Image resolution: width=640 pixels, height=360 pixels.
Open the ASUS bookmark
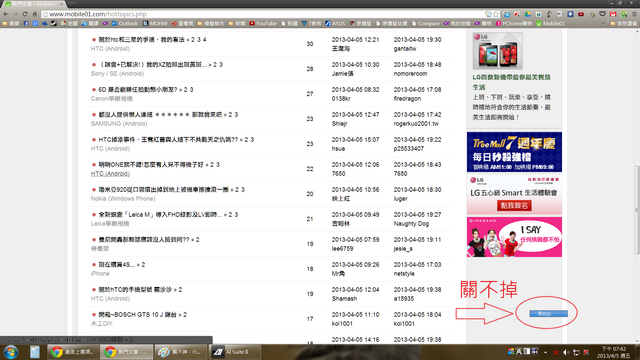pyautogui.click(x=335, y=24)
